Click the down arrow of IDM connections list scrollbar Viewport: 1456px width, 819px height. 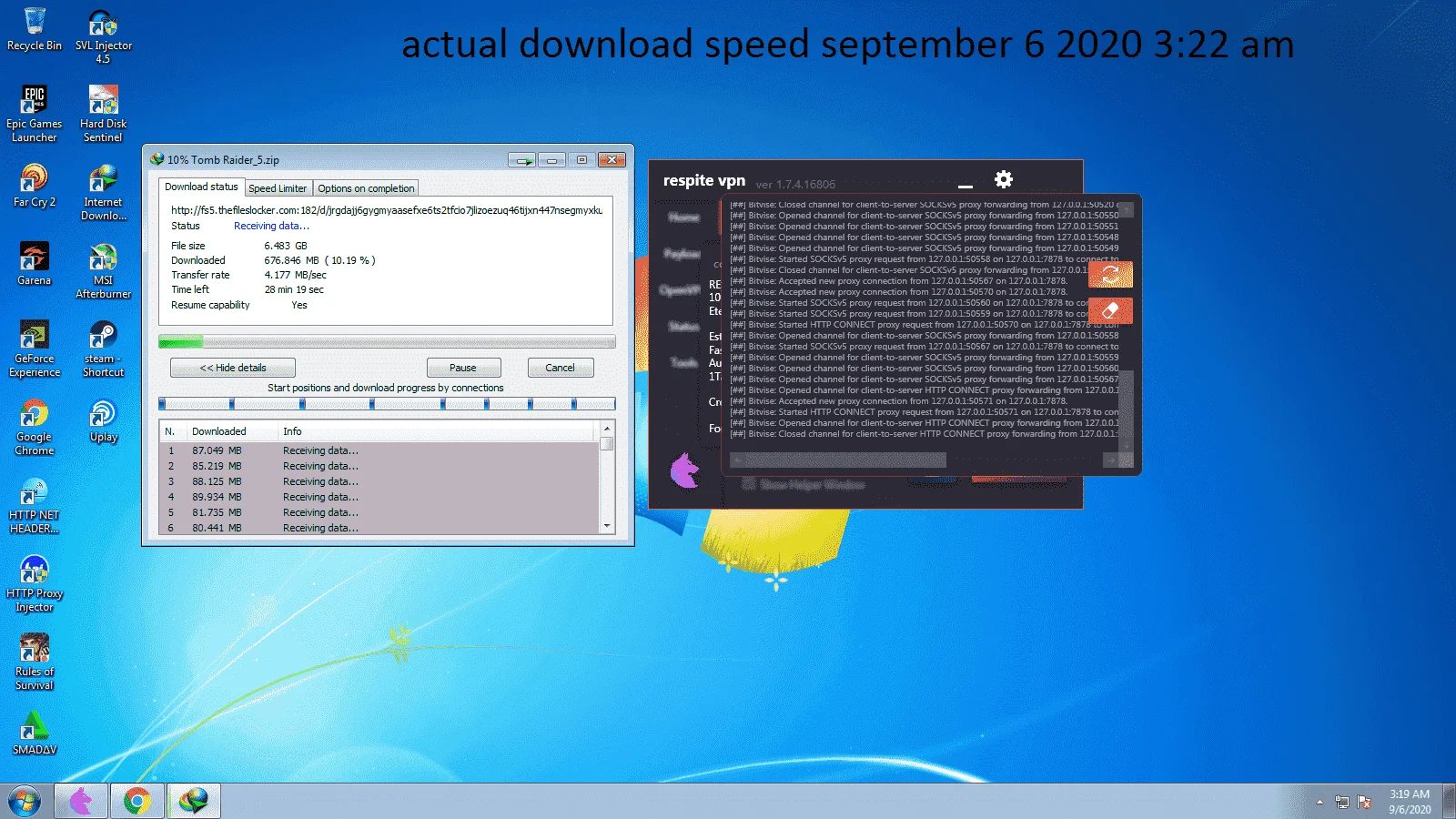click(607, 526)
